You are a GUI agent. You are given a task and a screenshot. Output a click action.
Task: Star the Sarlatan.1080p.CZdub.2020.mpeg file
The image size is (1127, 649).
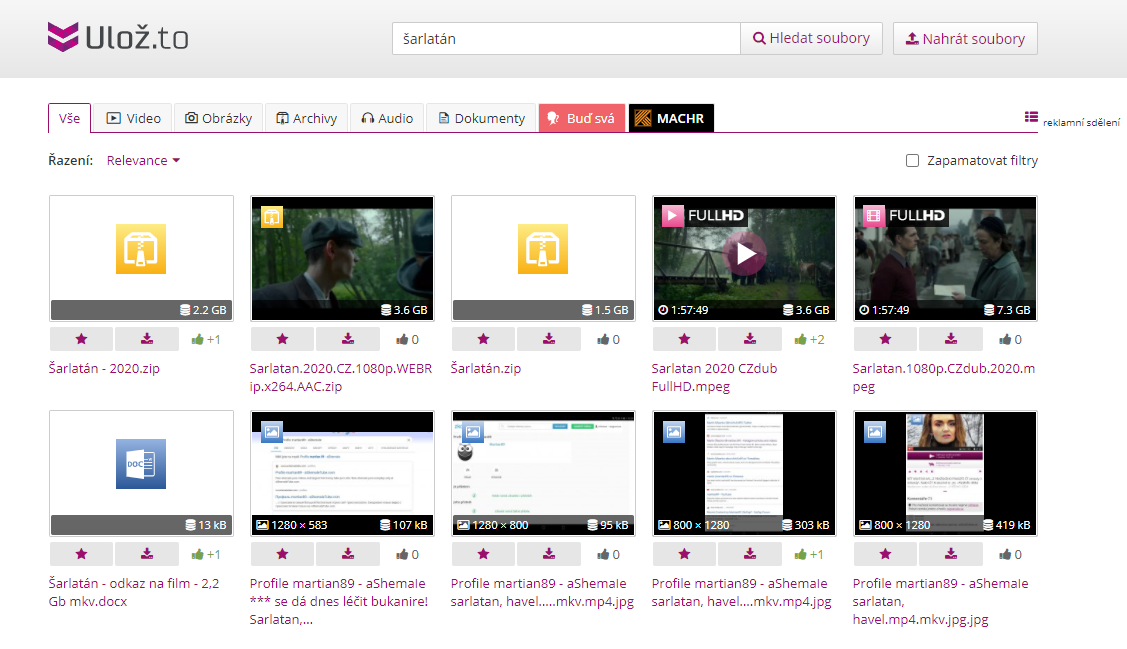click(x=885, y=339)
